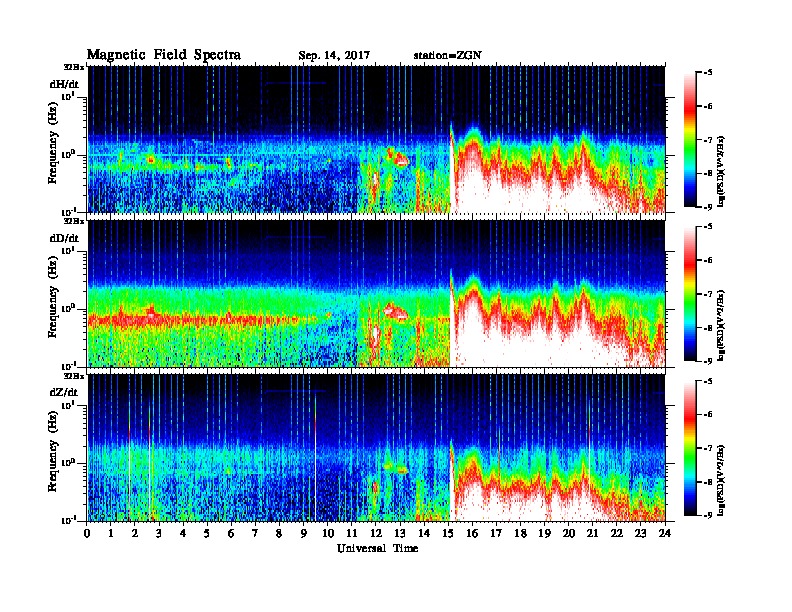
Task: Click the color scale bar beside dH/dt panel
Action: tap(690, 139)
